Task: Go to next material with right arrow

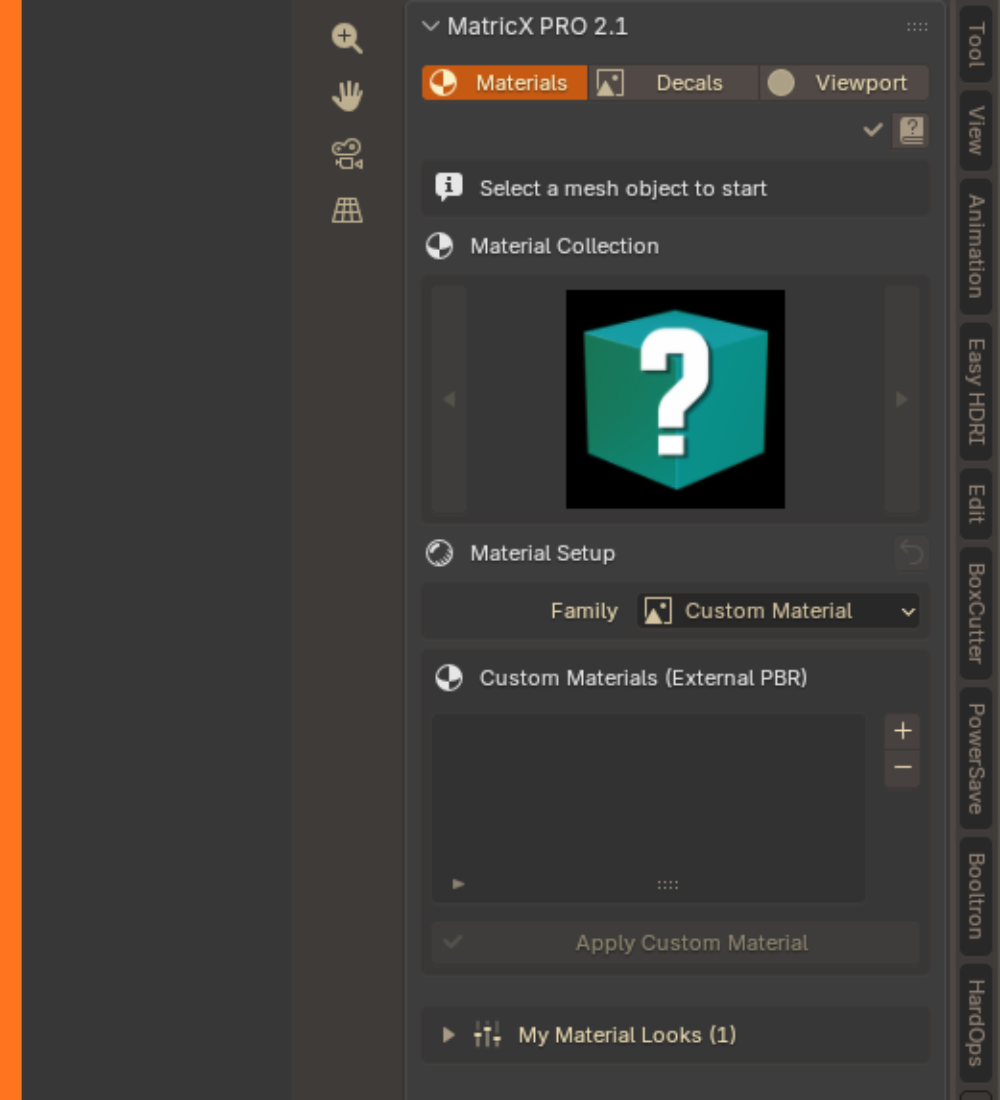Action: click(902, 399)
